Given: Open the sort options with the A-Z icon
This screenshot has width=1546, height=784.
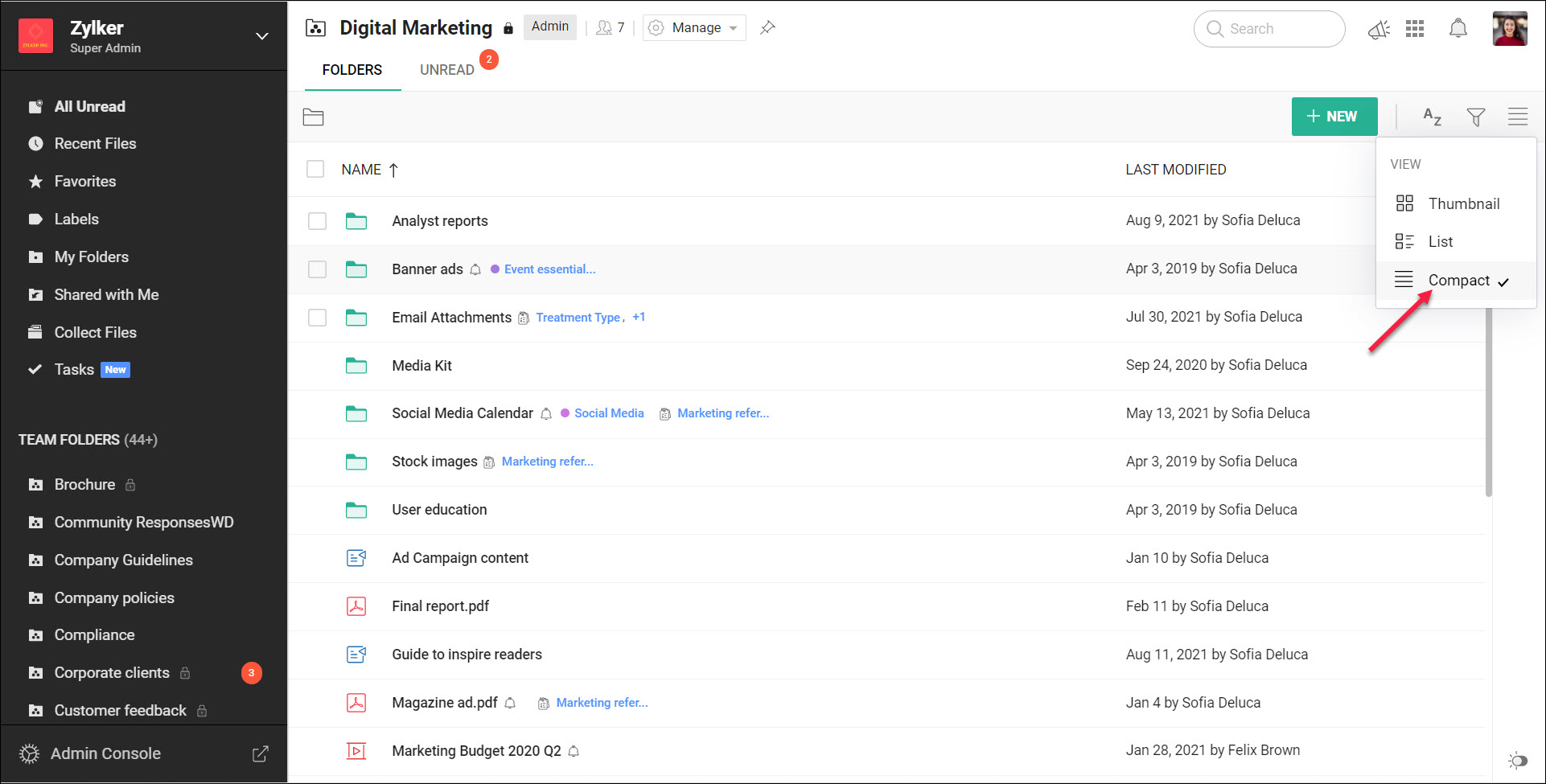Looking at the screenshot, I should pyautogui.click(x=1432, y=117).
